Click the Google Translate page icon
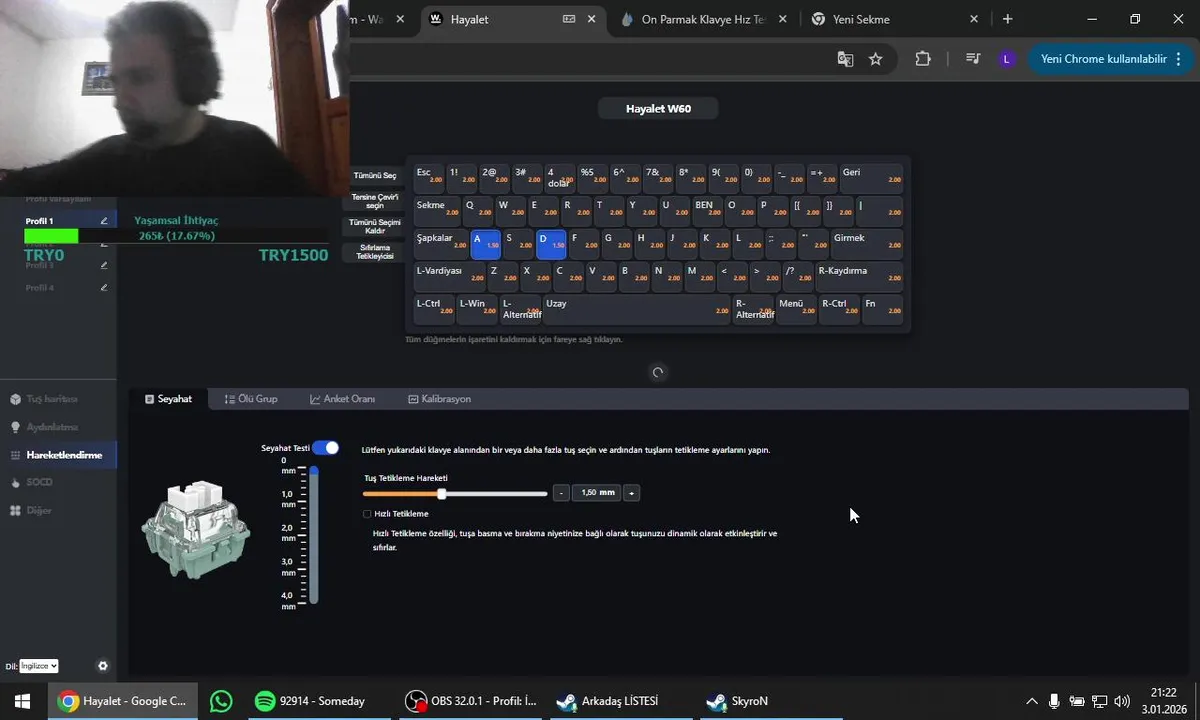 pyautogui.click(x=845, y=59)
